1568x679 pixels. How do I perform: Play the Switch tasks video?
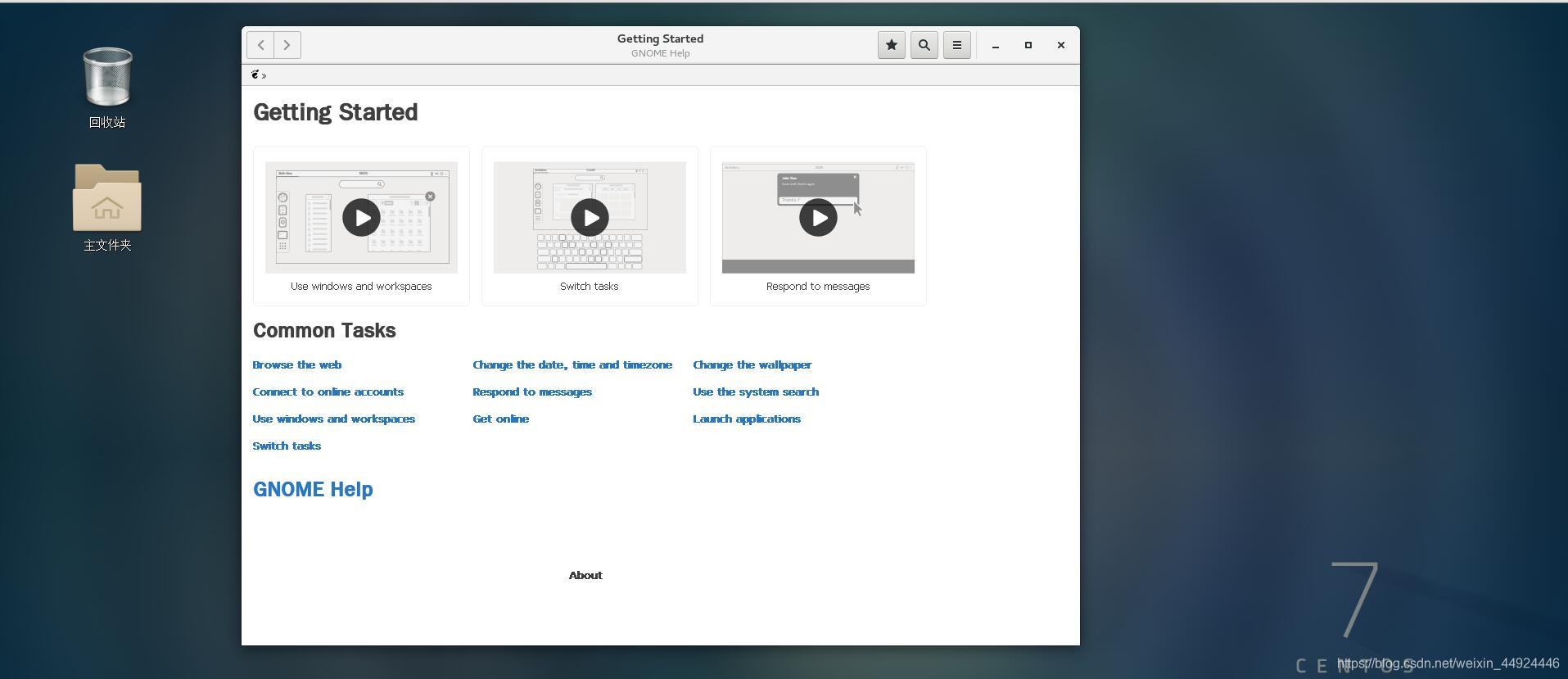click(590, 218)
